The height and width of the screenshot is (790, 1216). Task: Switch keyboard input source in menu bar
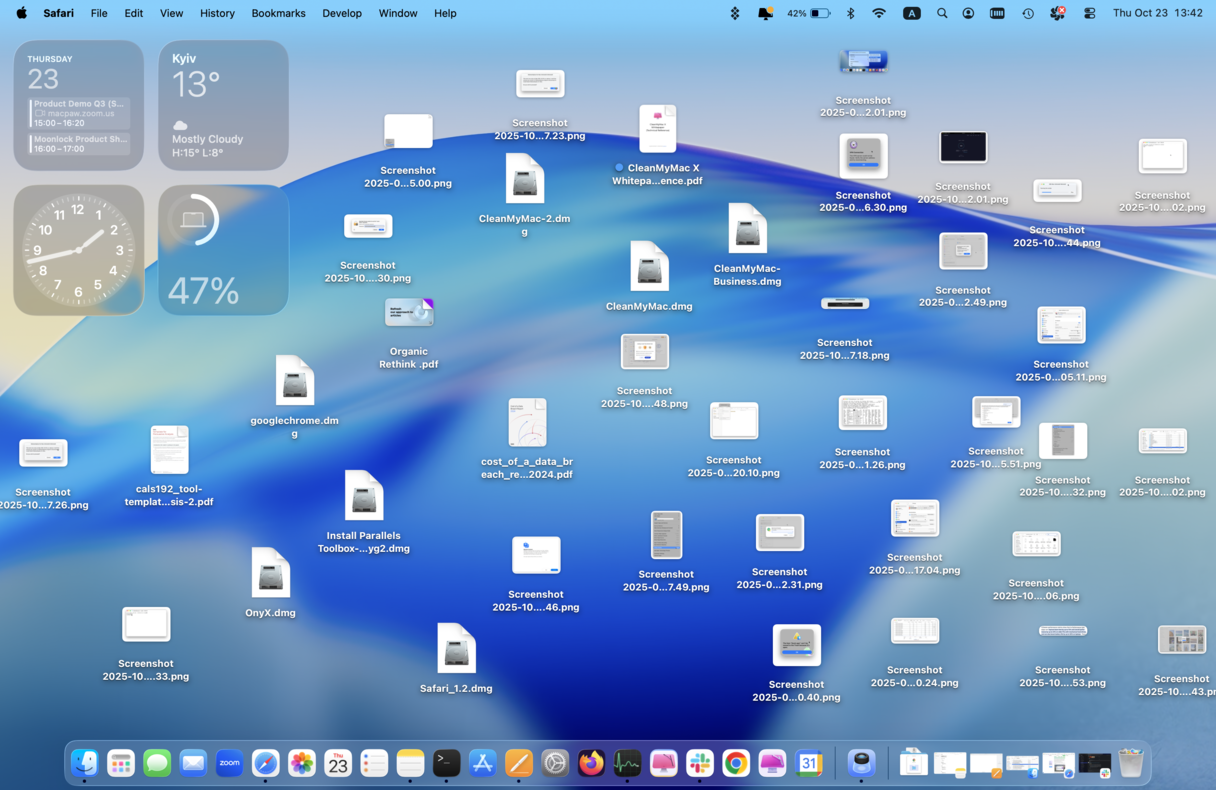911,13
